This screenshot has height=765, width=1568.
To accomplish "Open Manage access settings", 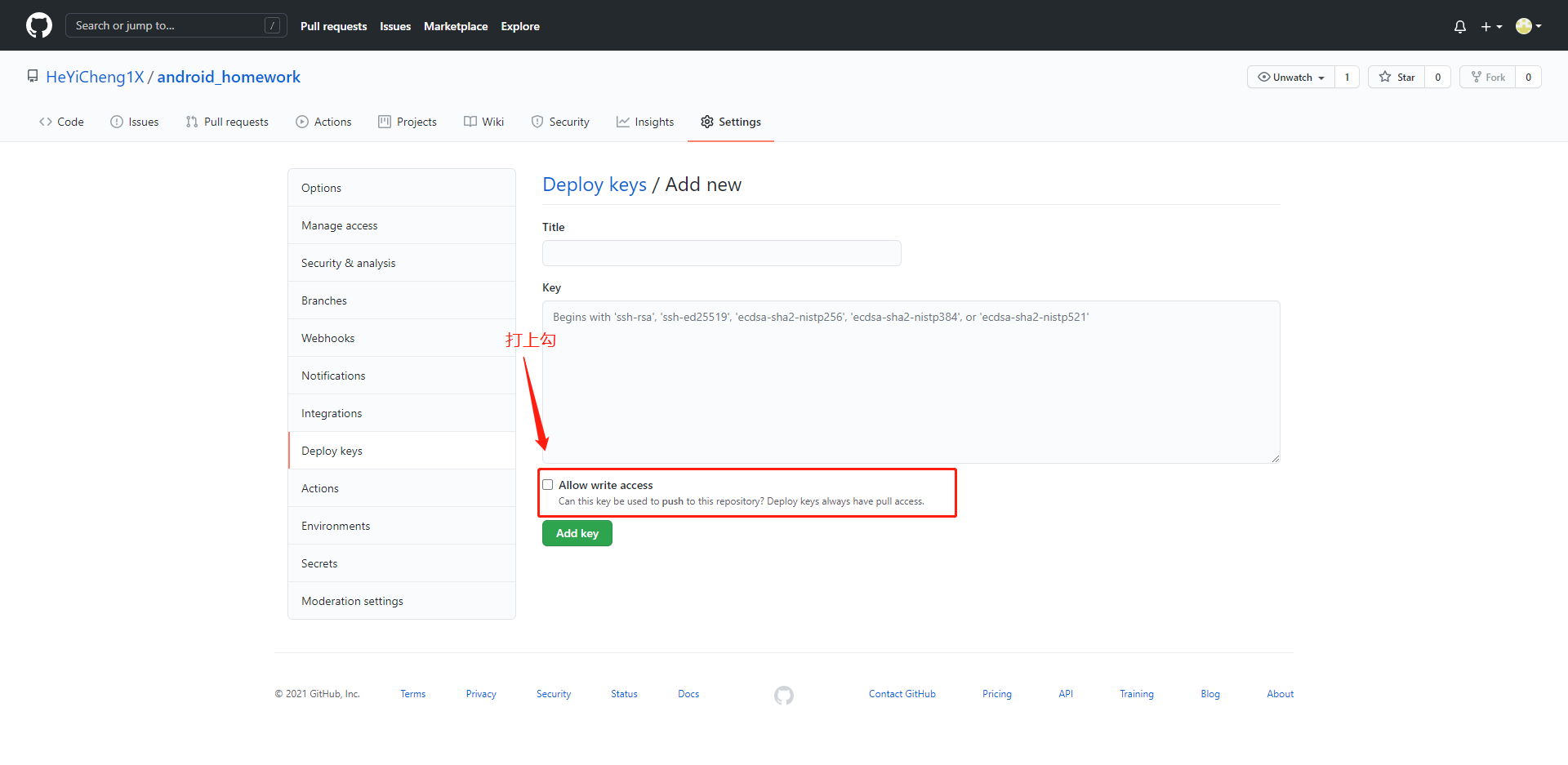I will [402, 225].
